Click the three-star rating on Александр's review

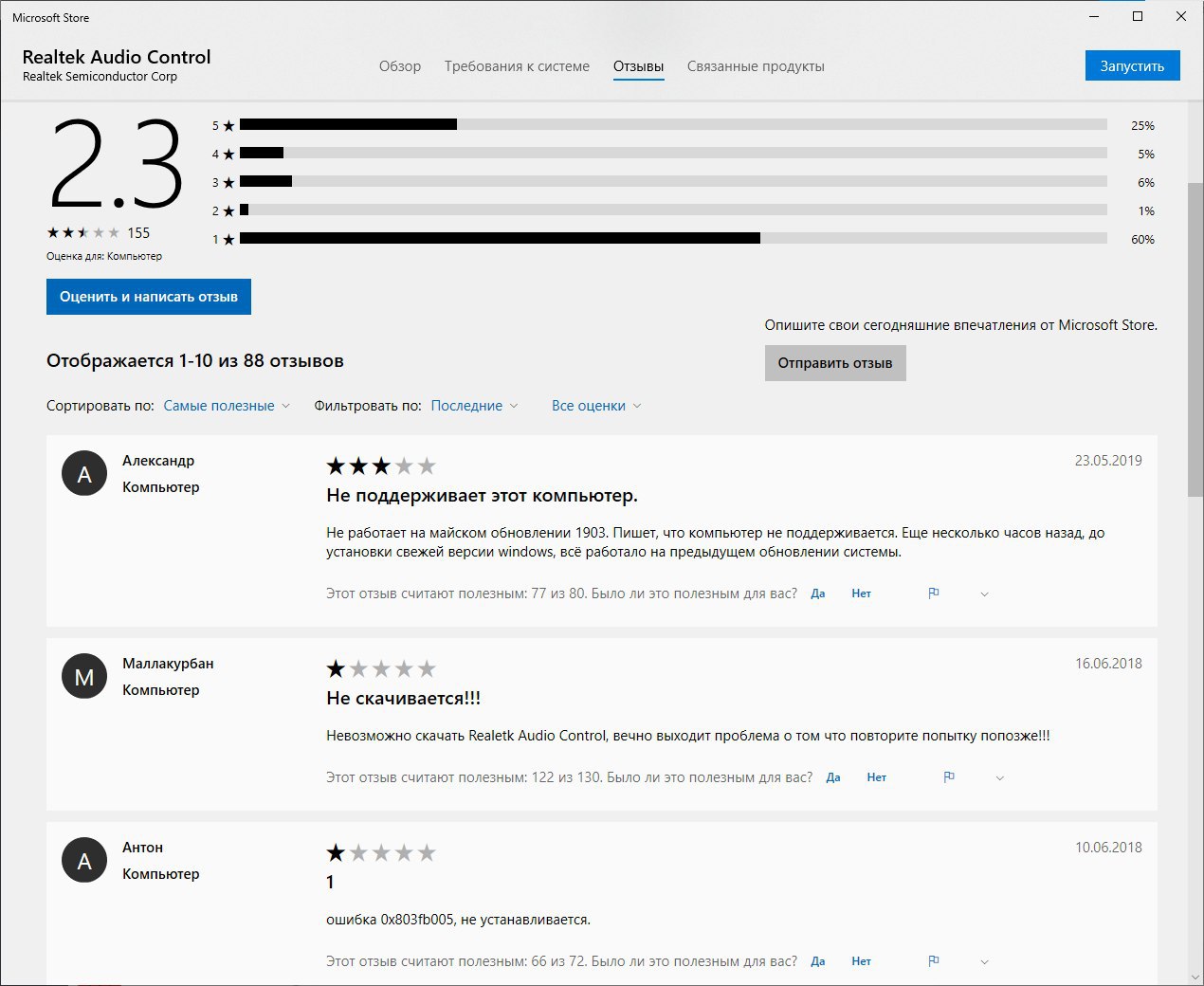click(381, 466)
